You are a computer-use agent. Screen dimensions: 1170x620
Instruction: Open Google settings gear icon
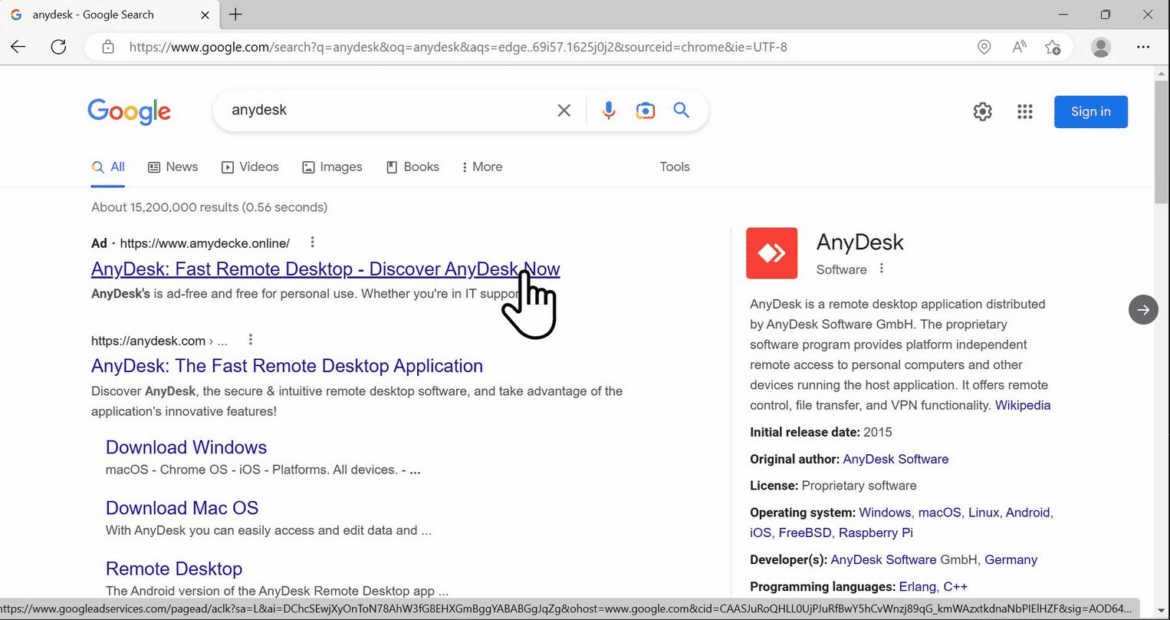[982, 112]
